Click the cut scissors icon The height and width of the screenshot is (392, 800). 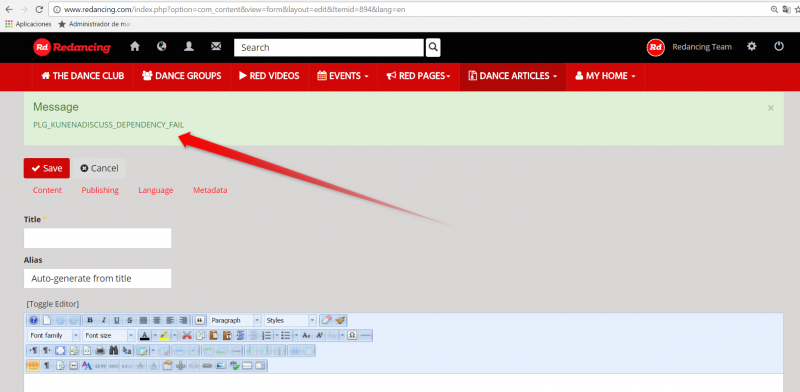(187, 335)
